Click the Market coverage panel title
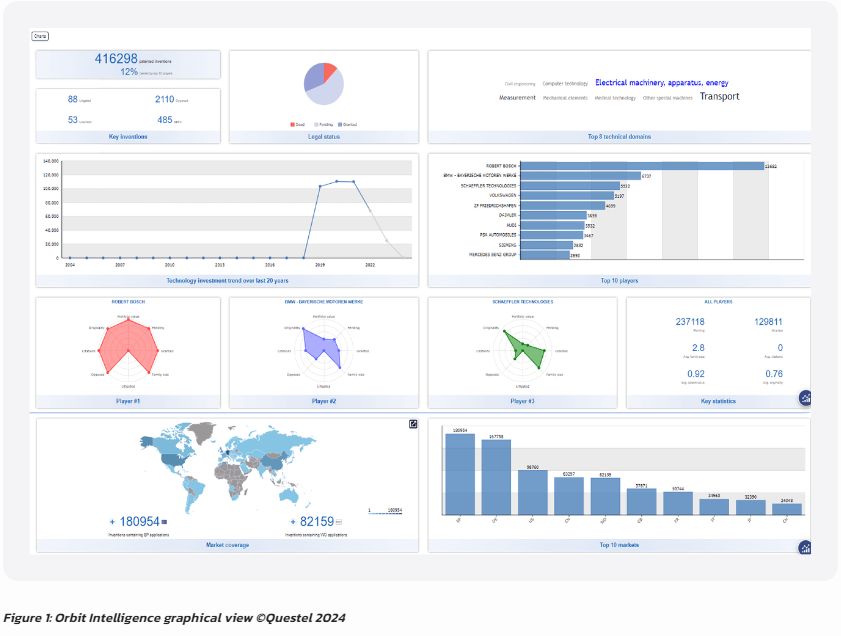The height and width of the screenshot is (636, 841). pyautogui.click(x=227, y=545)
